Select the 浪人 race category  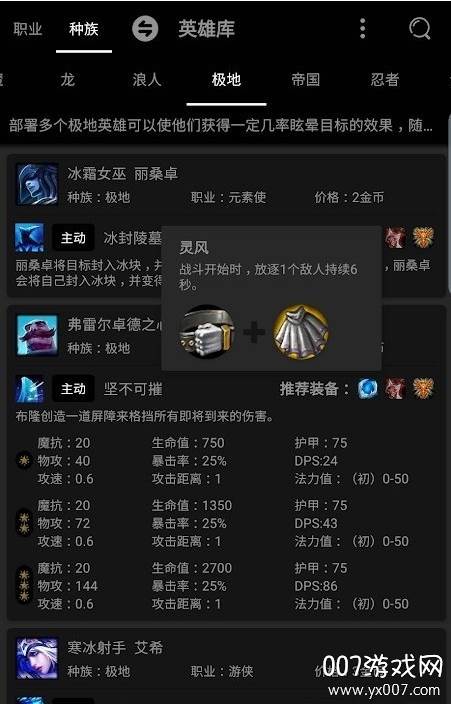[147, 80]
